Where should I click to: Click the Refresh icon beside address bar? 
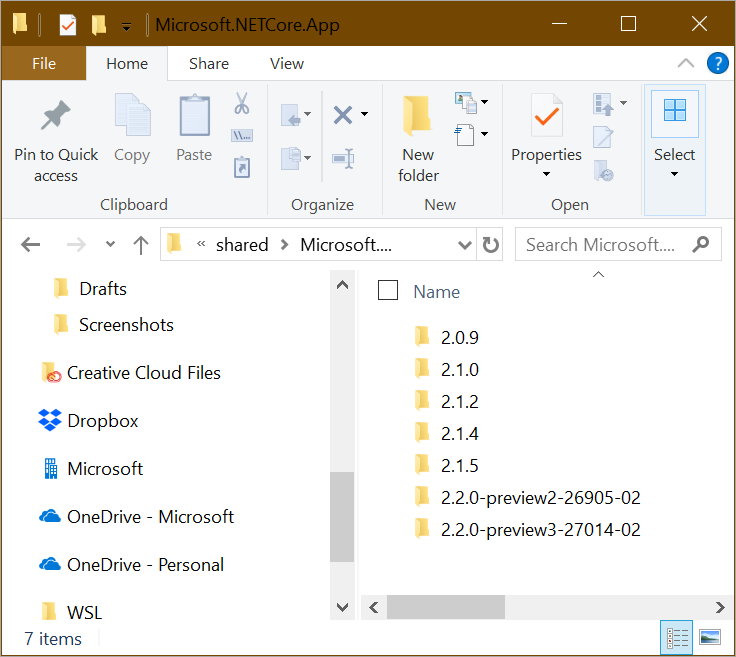click(491, 244)
